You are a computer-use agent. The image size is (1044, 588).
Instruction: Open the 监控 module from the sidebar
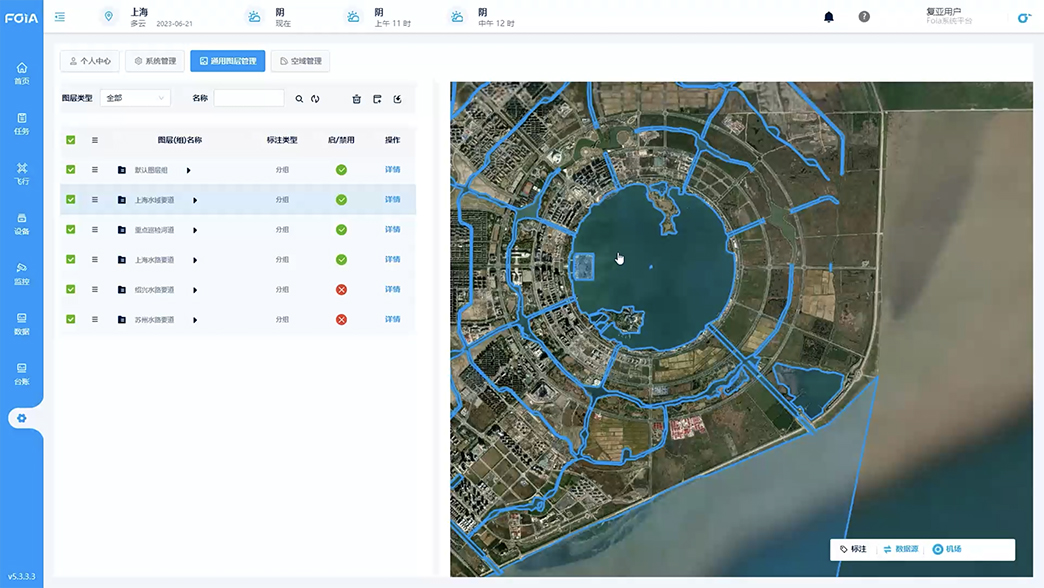point(23,272)
